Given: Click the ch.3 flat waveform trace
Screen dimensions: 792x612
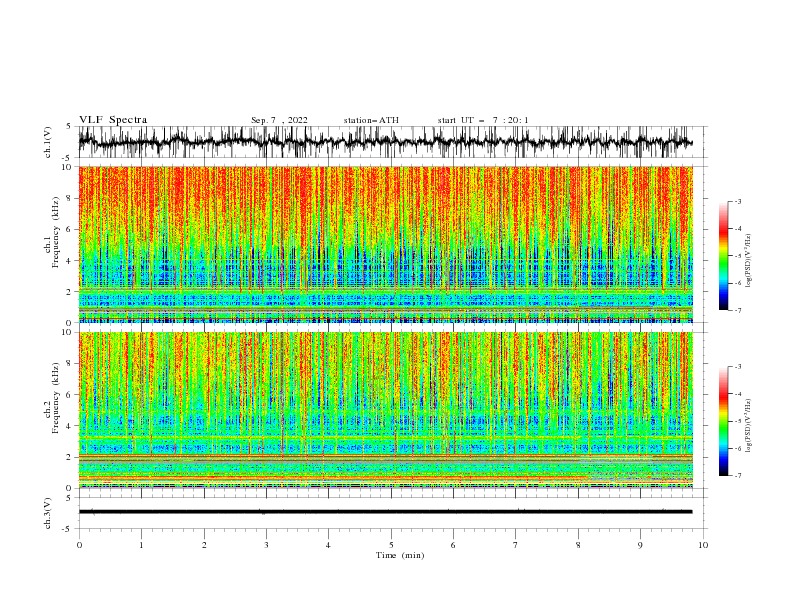Looking at the screenshot, I should tap(385, 512).
